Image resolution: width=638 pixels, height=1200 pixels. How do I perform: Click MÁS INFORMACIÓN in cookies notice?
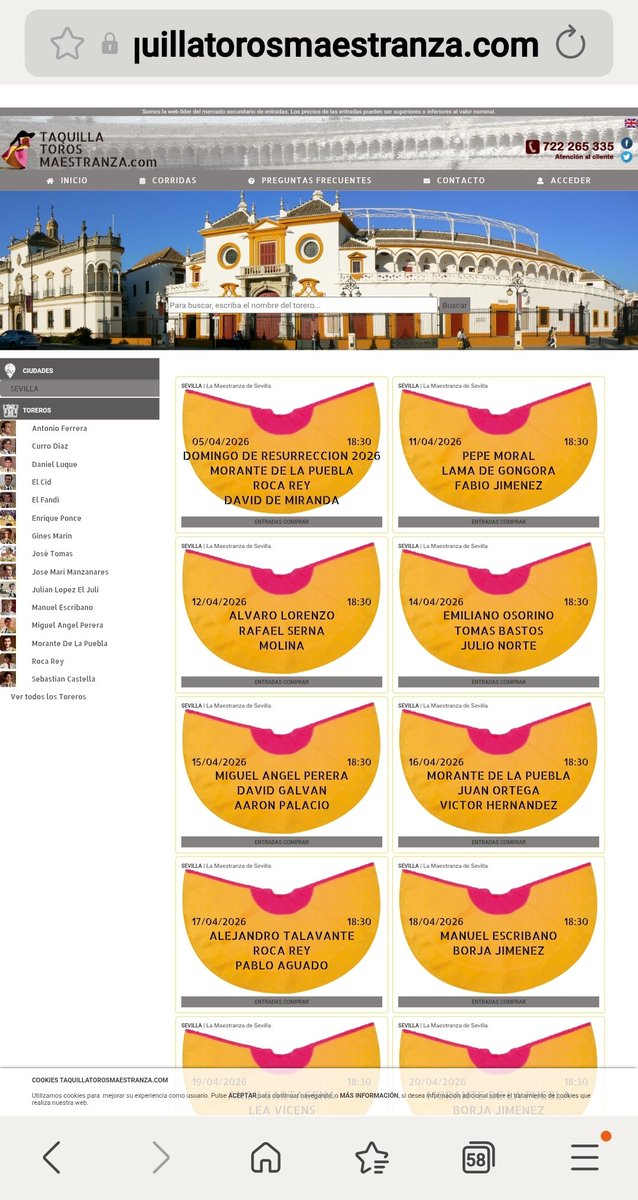[x=369, y=1095]
